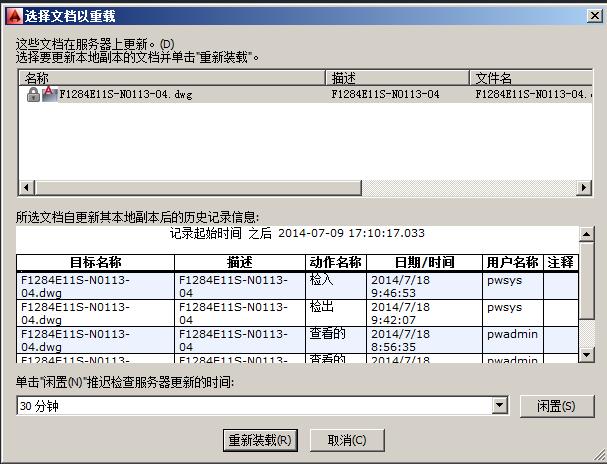Click the 目标名称 header in history table
The height and width of the screenshot is (464, 607).
[96, 262]
